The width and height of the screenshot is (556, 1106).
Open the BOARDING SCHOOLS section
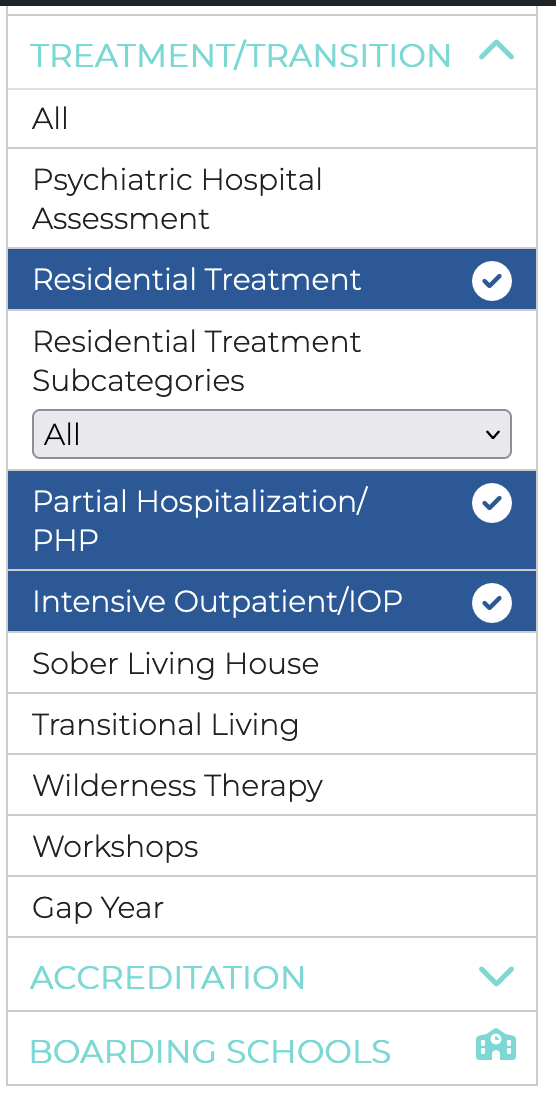pyautogui.click(x=272, y=1050)
